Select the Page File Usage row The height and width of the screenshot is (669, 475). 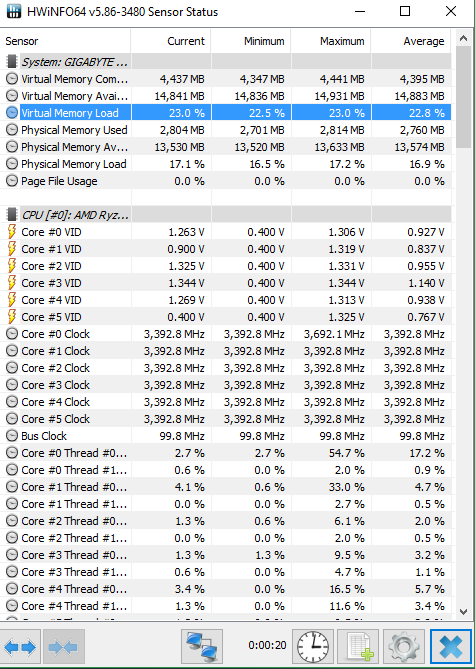(225, 181)
